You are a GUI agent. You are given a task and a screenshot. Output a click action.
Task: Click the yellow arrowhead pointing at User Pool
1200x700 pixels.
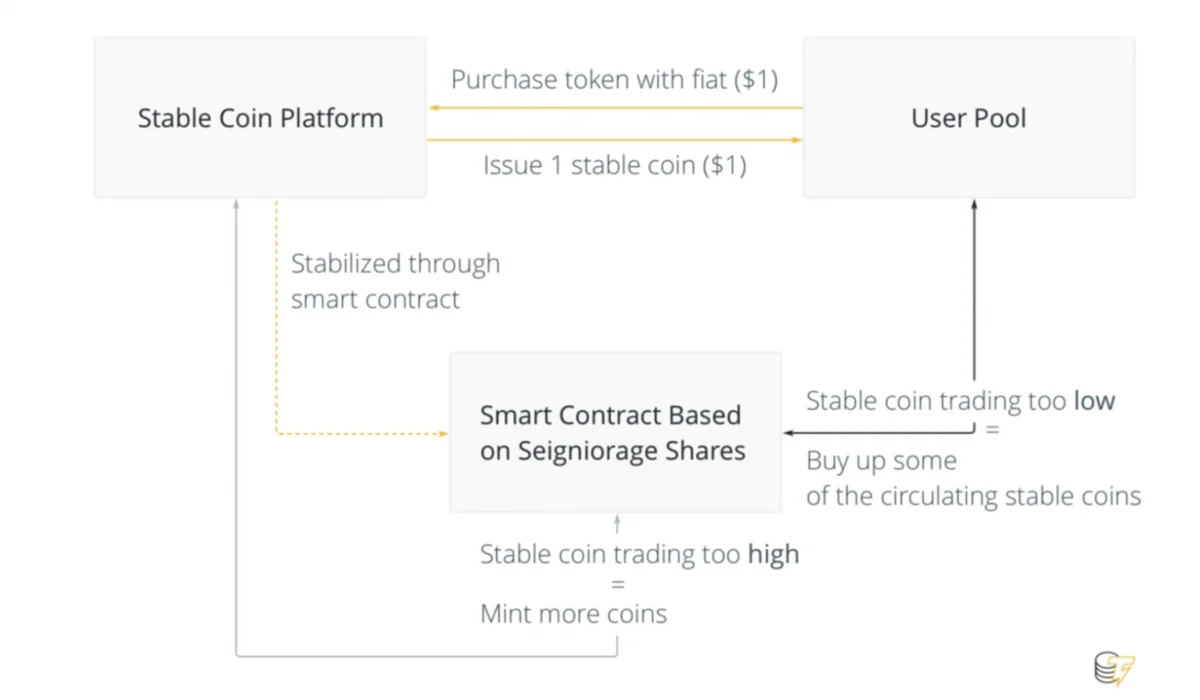[796, 140]
